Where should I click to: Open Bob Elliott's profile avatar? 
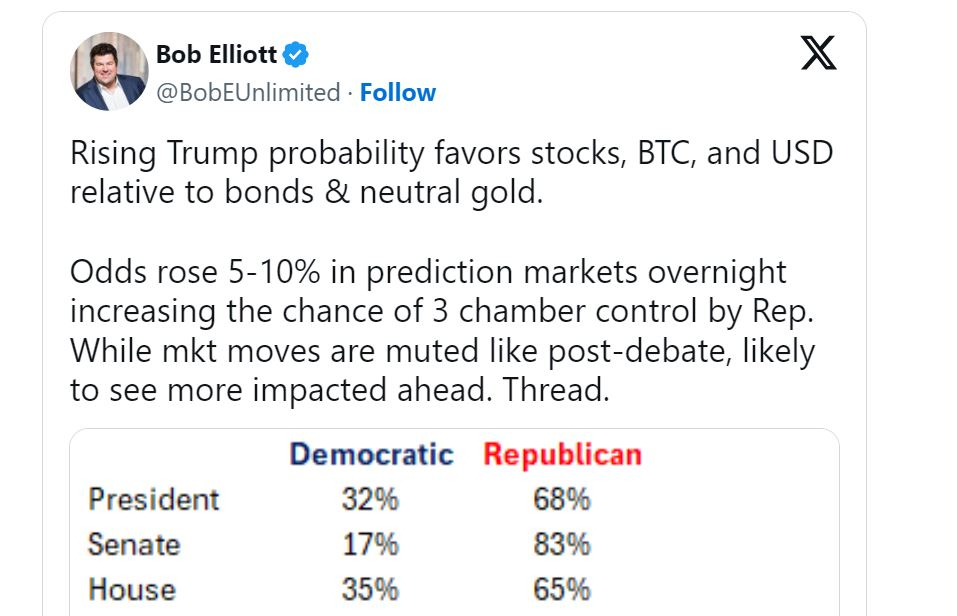point(109,71)
